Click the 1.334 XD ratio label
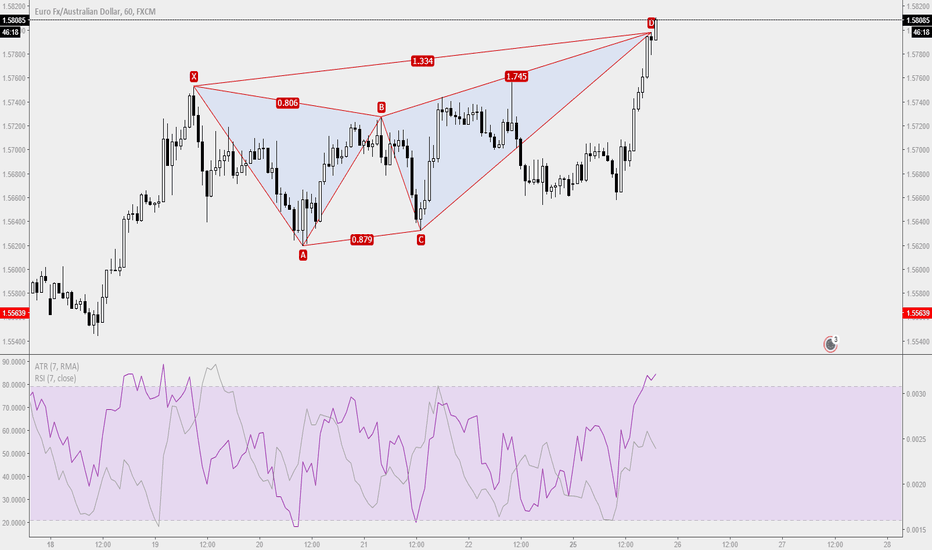This screenshot has width=932, height=550. tap(423, 61)
